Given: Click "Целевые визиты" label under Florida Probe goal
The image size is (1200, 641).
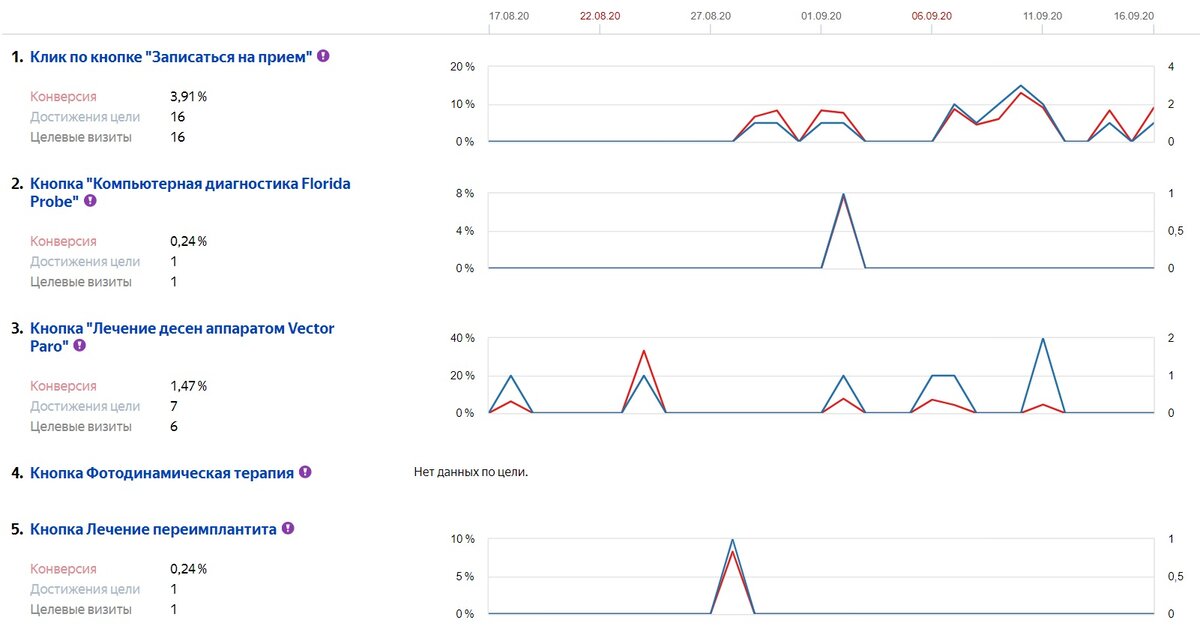Looking at the screenshot, I should coord(81,282).
